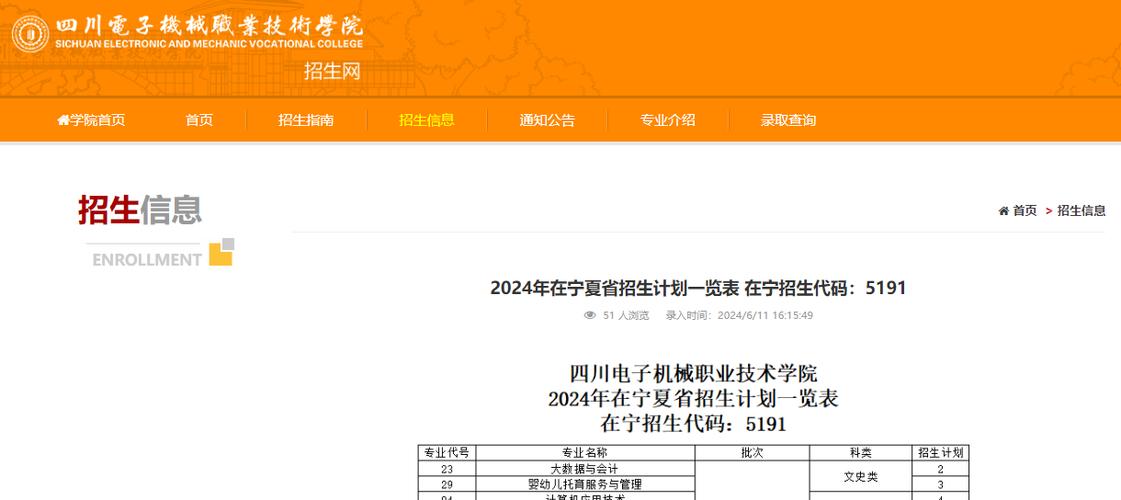Open 招生指南 navigation item
1121x500 pixels.
[x=306, y=120]
